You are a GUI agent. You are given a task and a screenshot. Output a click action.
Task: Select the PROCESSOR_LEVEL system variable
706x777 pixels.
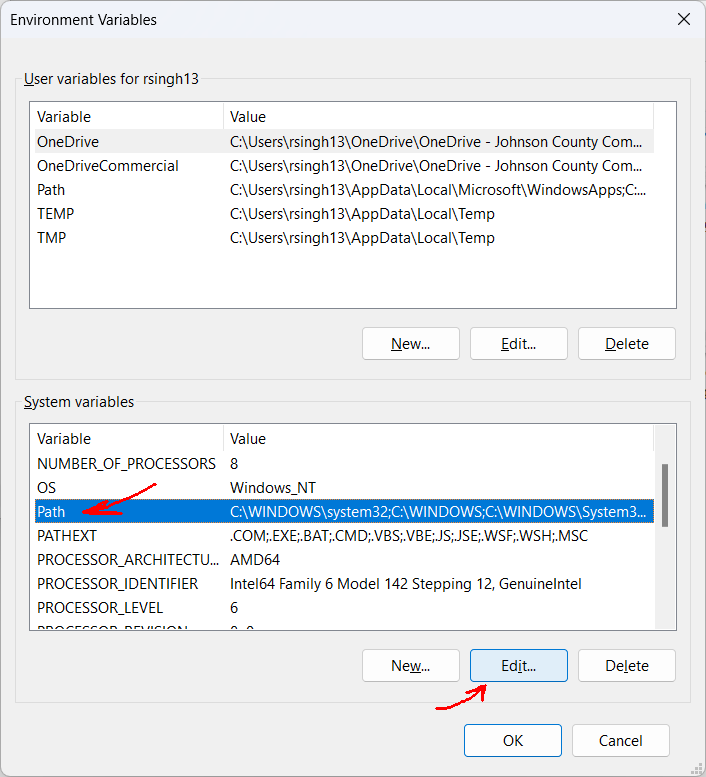coord(344,608)
